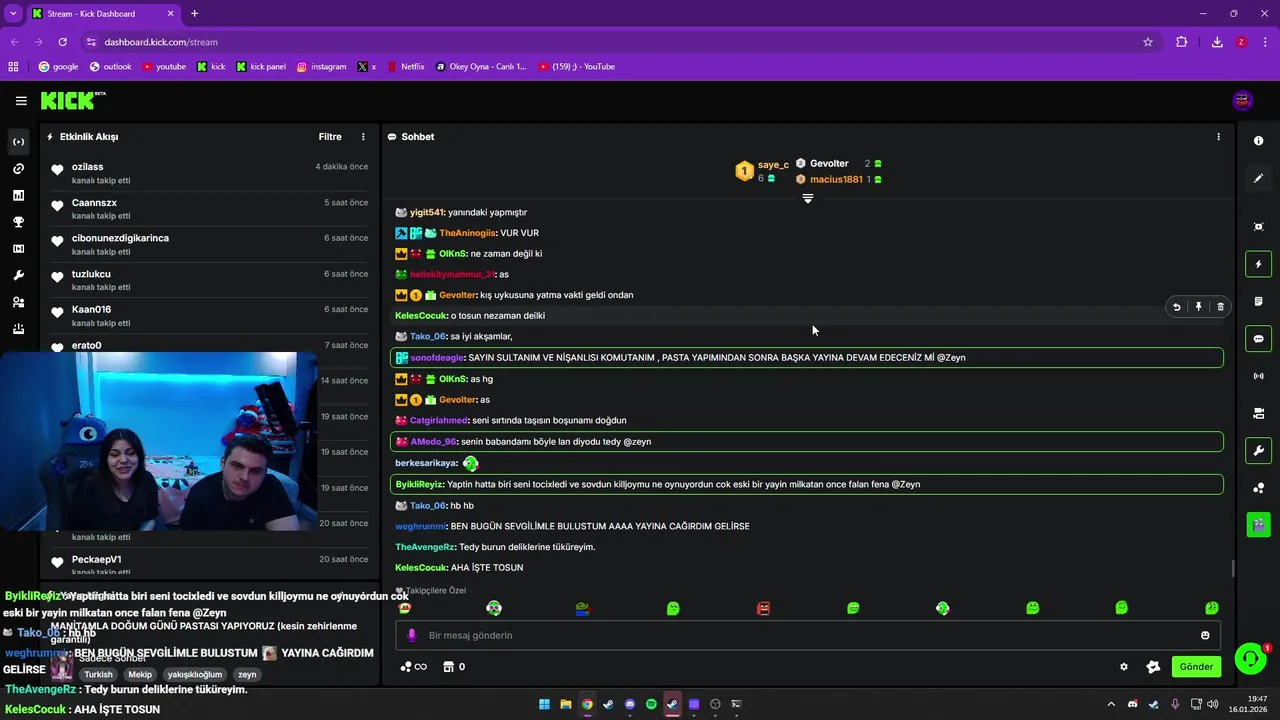
Task: Open the tab search dropdown in Chrome
Action: [x=13, y=13]
